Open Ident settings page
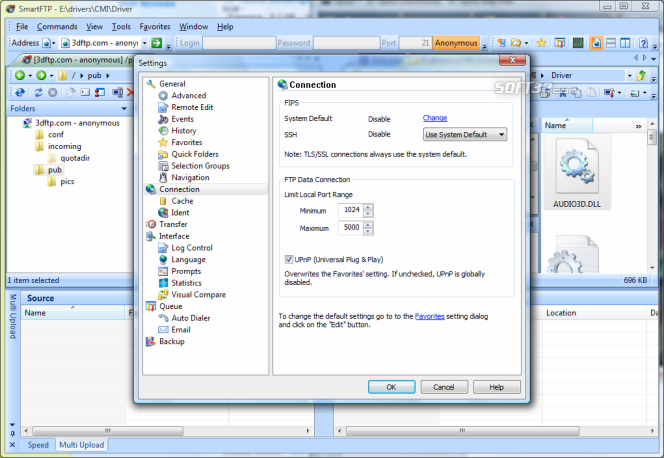664x458 pixels. click(180, 212)
